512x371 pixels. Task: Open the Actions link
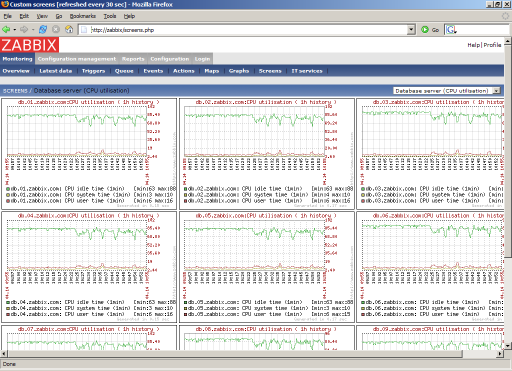[183, 71]
